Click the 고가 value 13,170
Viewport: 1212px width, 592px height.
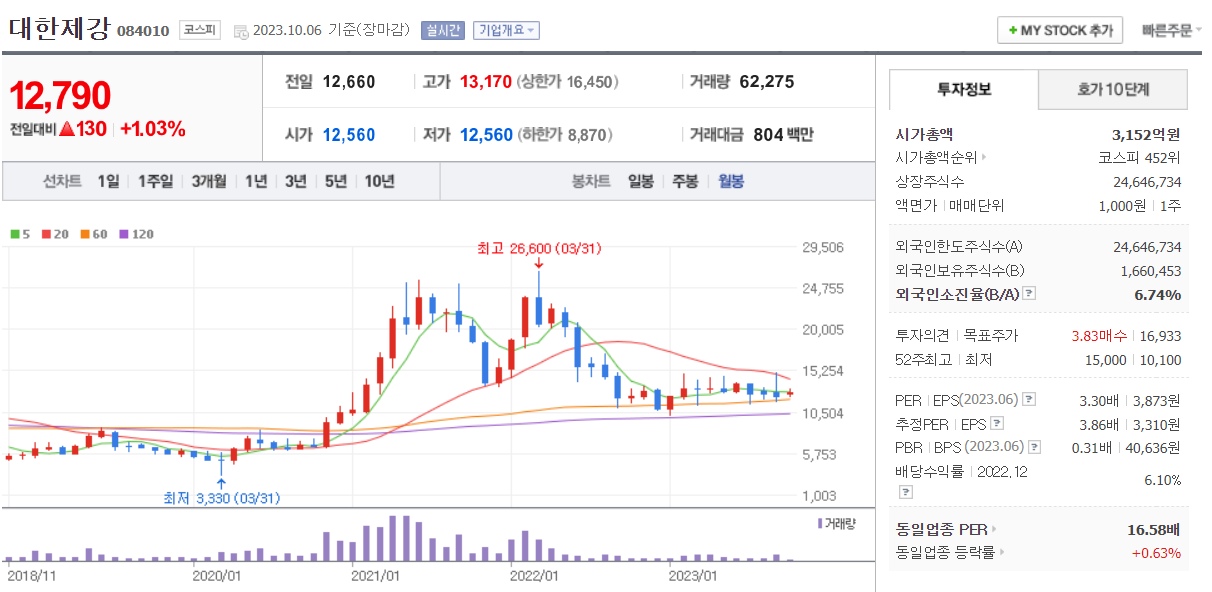click(486, 82)
